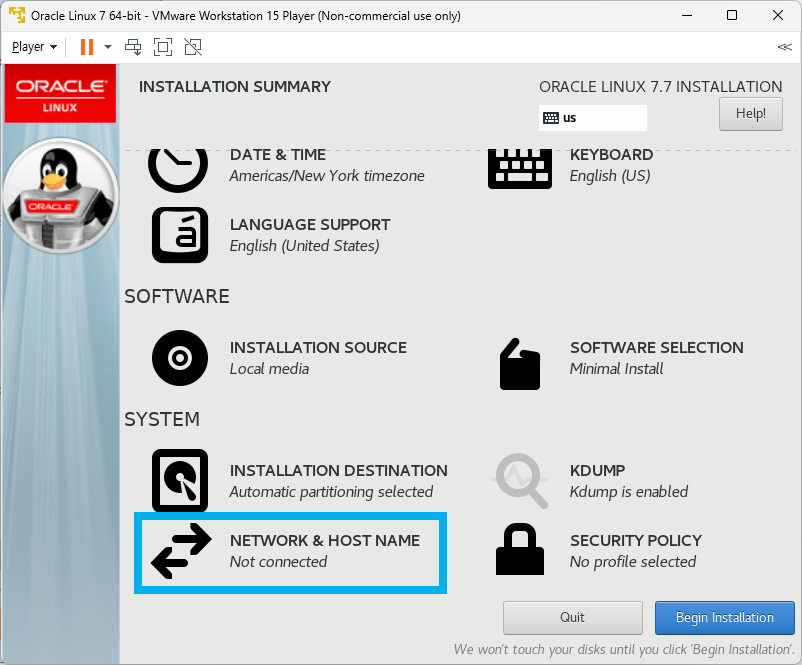
Task: Enter full screen mode in VMware
Action: pyautogui.click(x=163, y=47)
